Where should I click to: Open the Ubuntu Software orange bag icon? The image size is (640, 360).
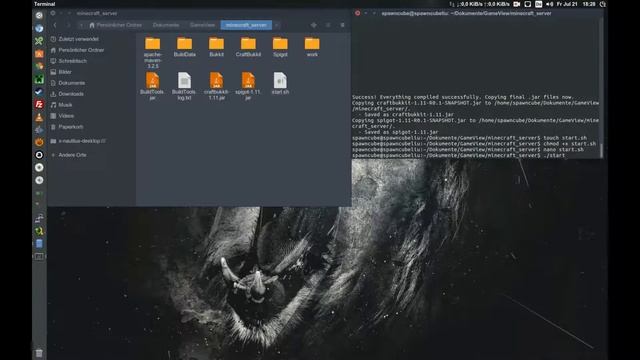pyautogui.click(x=39, y=53)
